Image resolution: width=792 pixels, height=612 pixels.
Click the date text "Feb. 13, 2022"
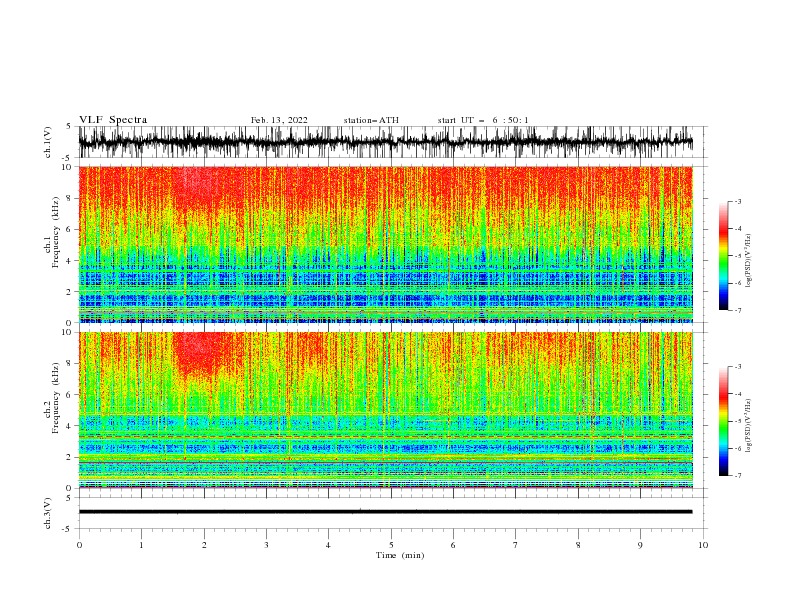click(x=279, y=120)
